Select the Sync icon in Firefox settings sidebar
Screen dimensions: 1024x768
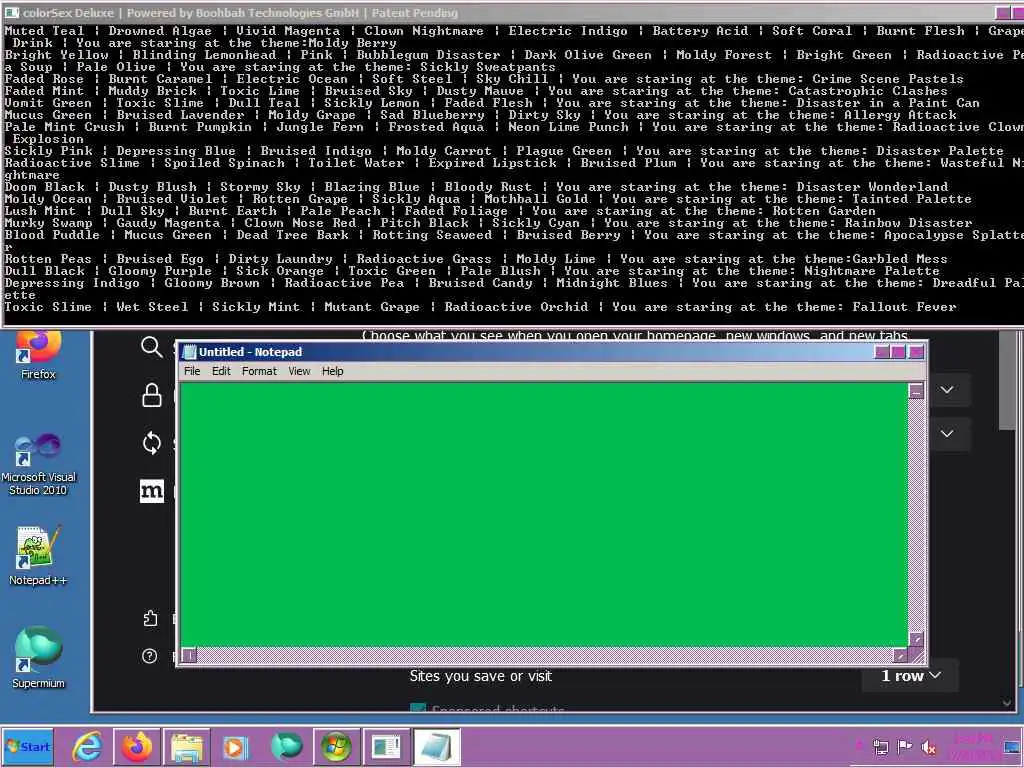[152, 443]
